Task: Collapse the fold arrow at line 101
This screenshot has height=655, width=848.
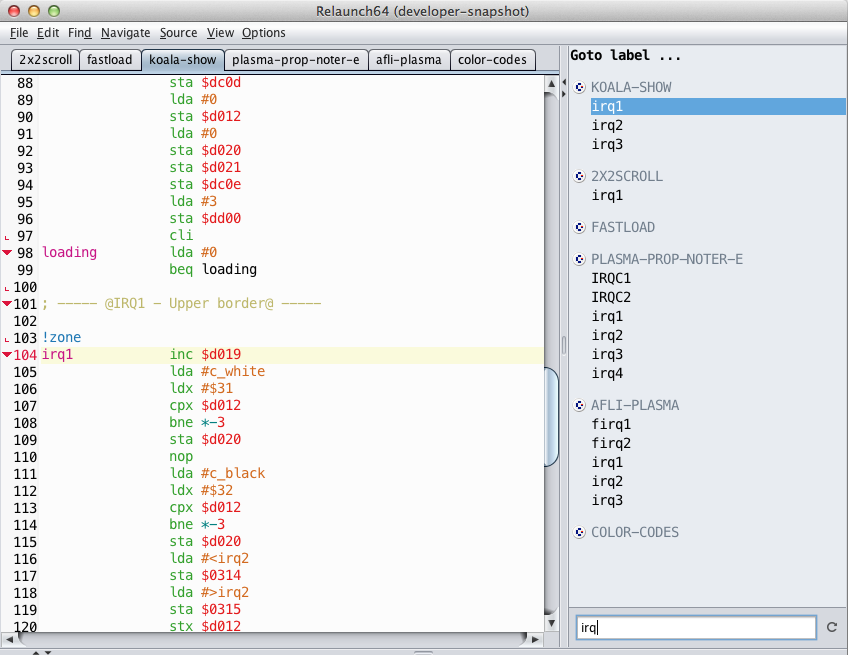Action: point(7,304)
